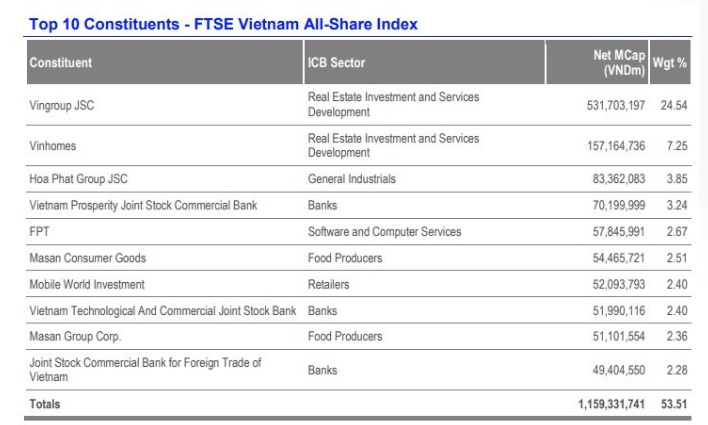Click the Wgt % column header
Image resolution: width=708 pixels, height=425 pixels.
(x=670, y=62)
